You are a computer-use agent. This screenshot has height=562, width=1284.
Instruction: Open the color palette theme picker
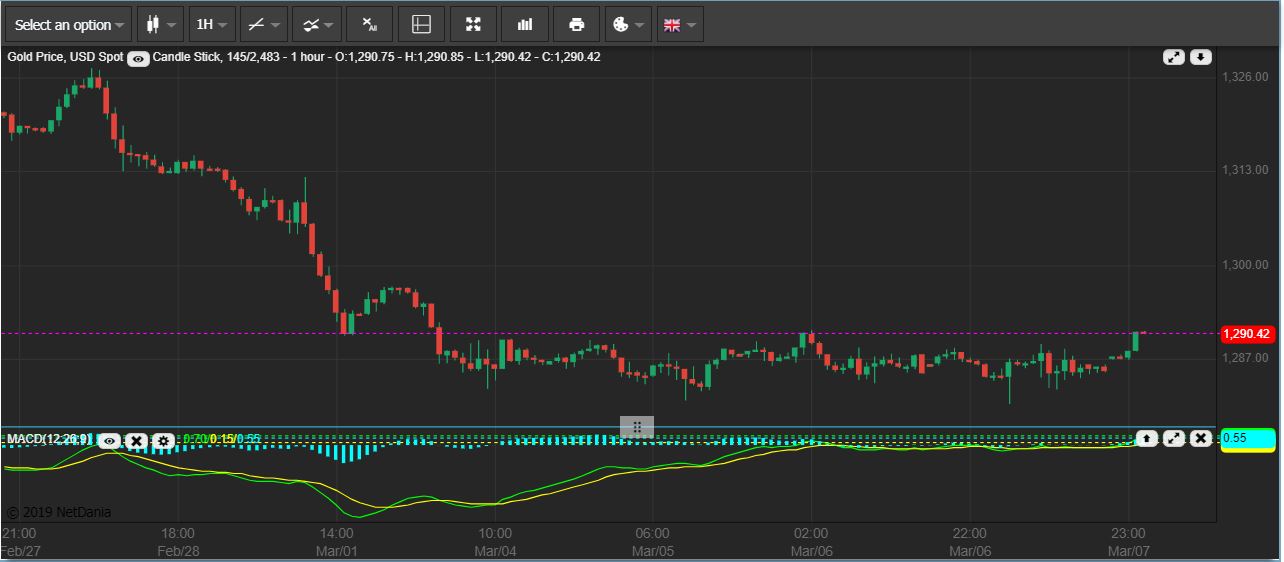[628, 24]
